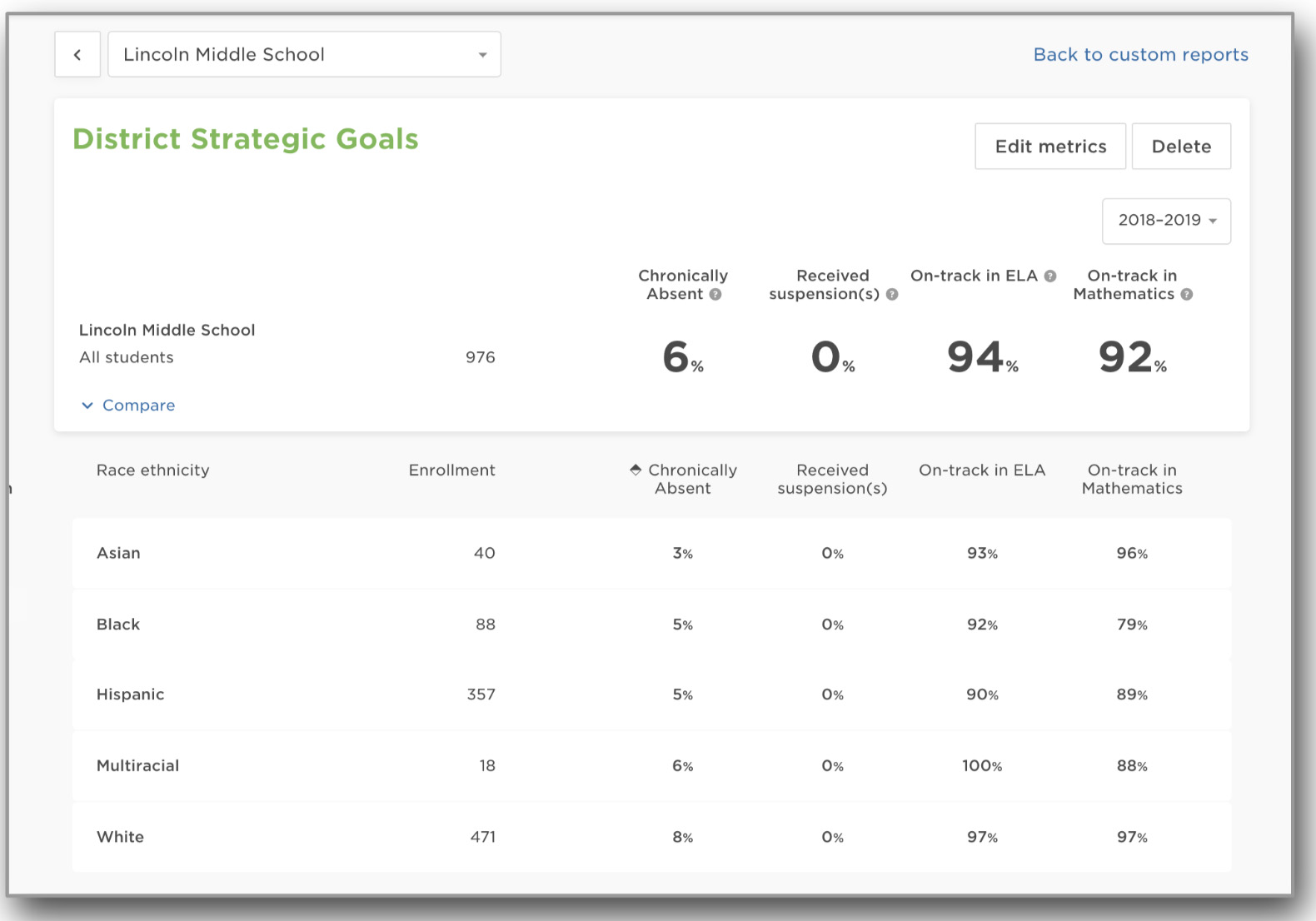Sort by Enrollment column header
The image size is (1316, 921).
451,470
